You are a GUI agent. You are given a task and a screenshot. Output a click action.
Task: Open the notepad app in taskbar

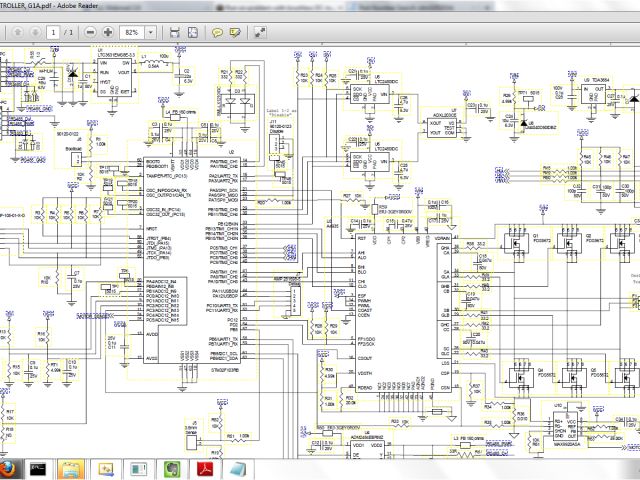pyautogui.click(x=236, y=468)
